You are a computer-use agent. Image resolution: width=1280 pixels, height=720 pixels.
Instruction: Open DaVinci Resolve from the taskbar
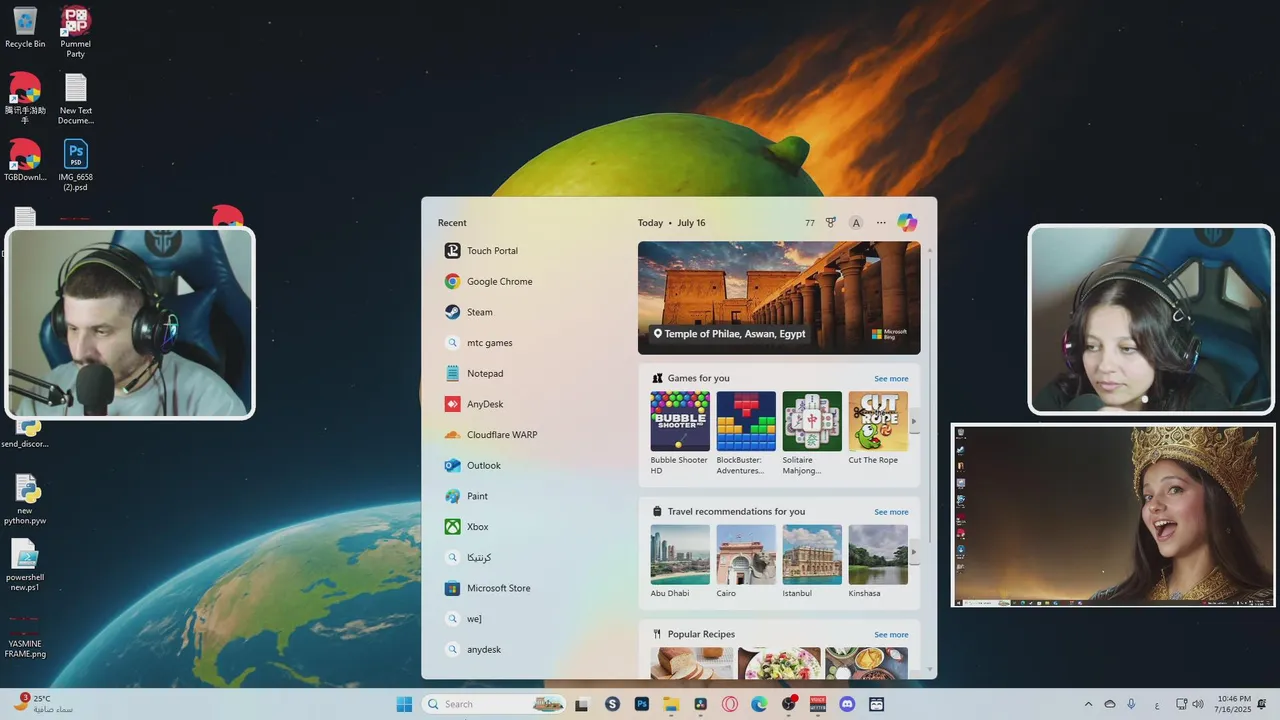pos(701,704)
